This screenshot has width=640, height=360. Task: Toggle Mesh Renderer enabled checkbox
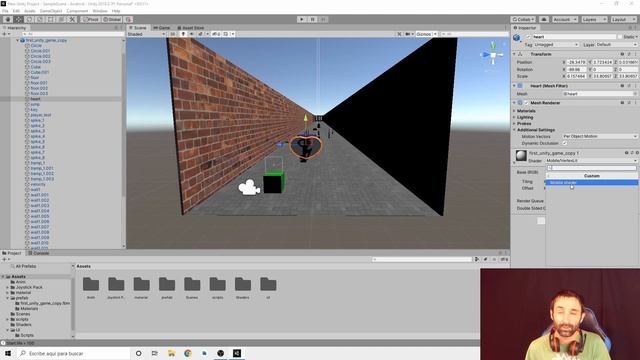pyautogui.click(x=526, y=103)
